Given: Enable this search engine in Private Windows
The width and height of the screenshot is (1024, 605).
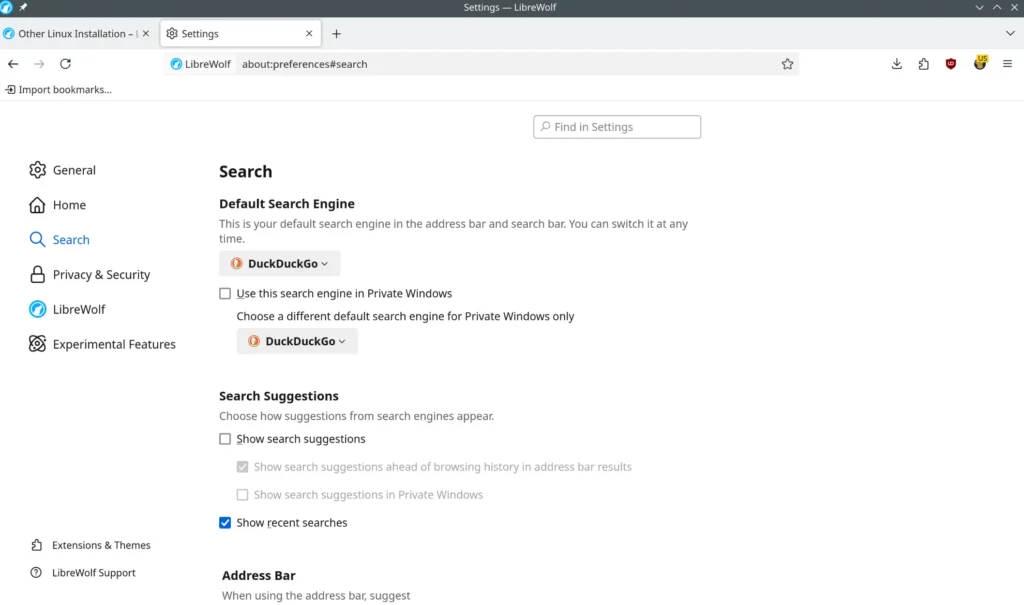Looking at the screenshot, I should click(x=225, y=293).
